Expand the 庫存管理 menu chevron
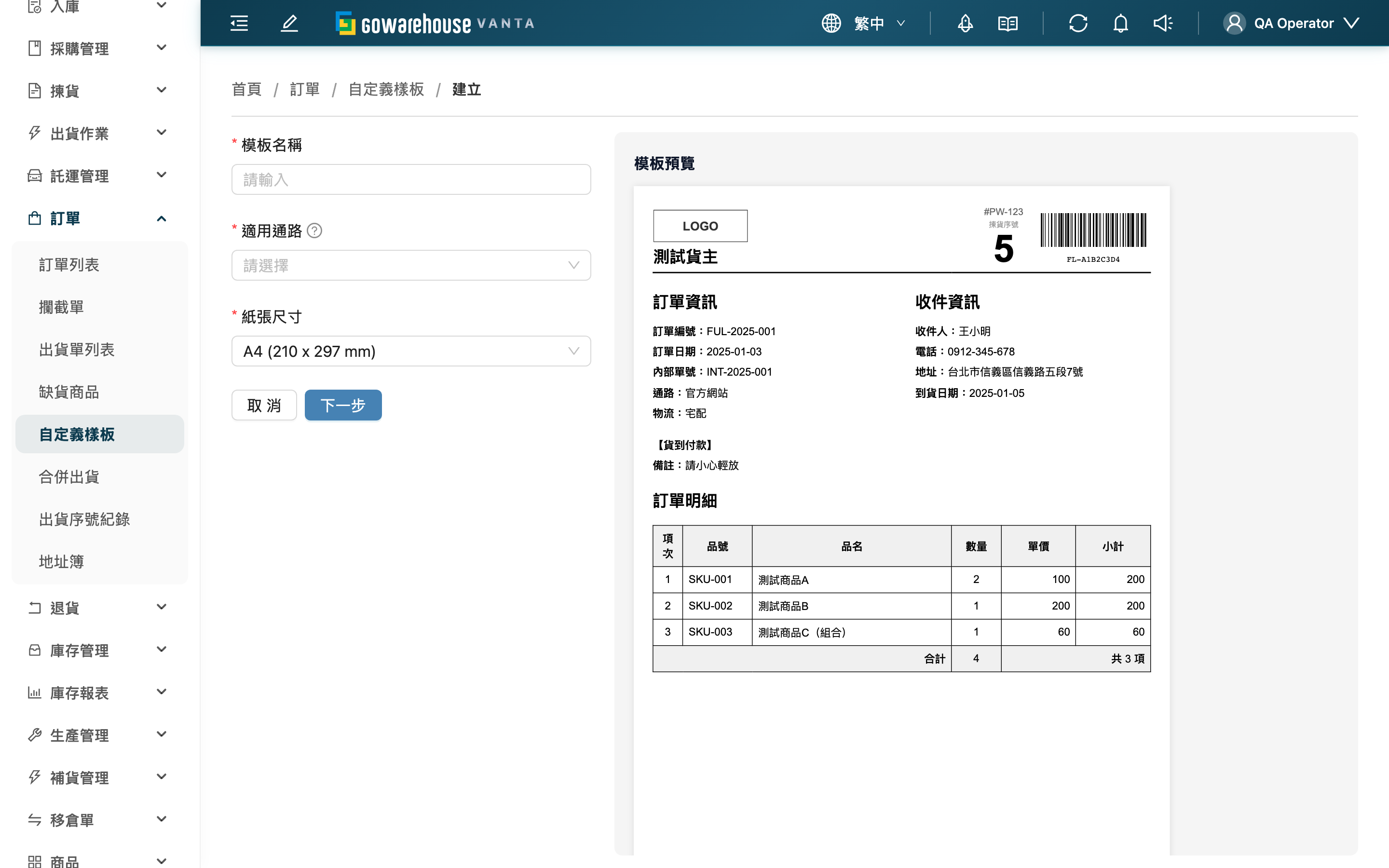This screenshot has width=1389, height=868. (x=161, y=649)
